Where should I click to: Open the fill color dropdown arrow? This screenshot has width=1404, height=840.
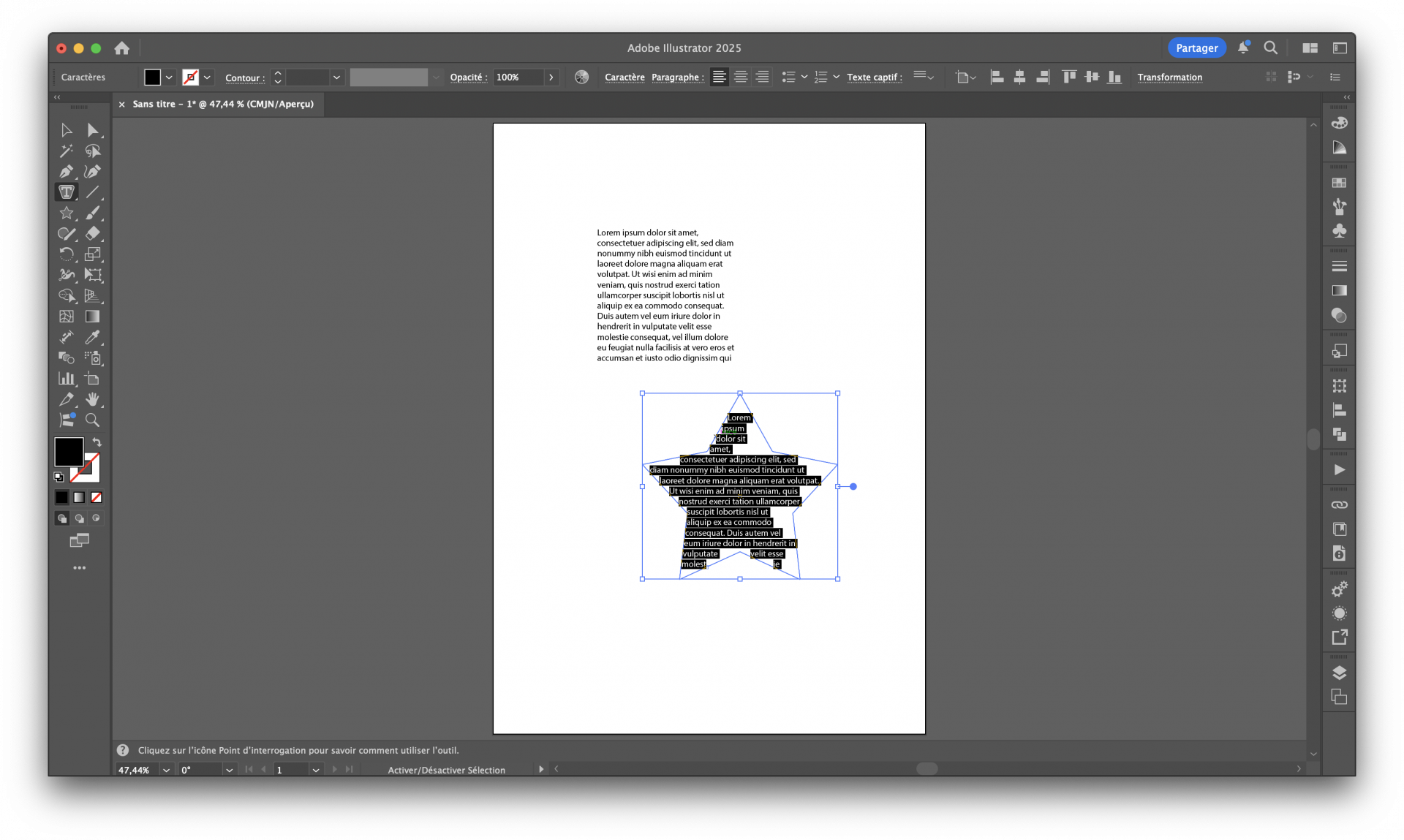[169, 77]
